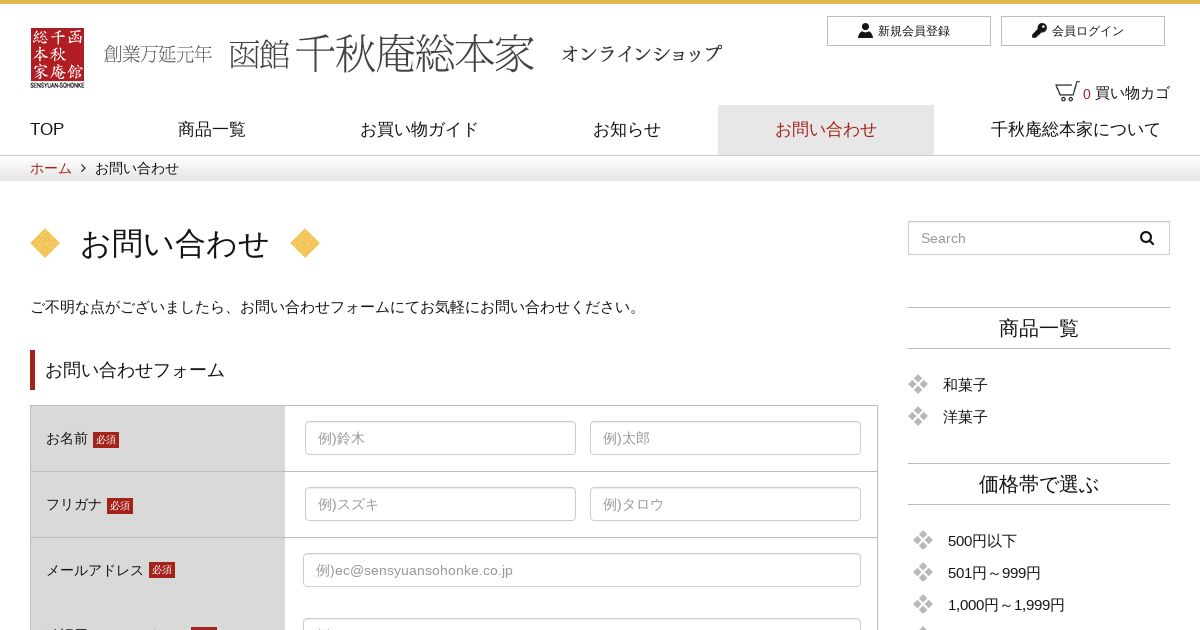The width and height of the screenshot is (1200, 630).
Task: Open 千秋庵総本家について menu
Action: [x=1076, y=129]
